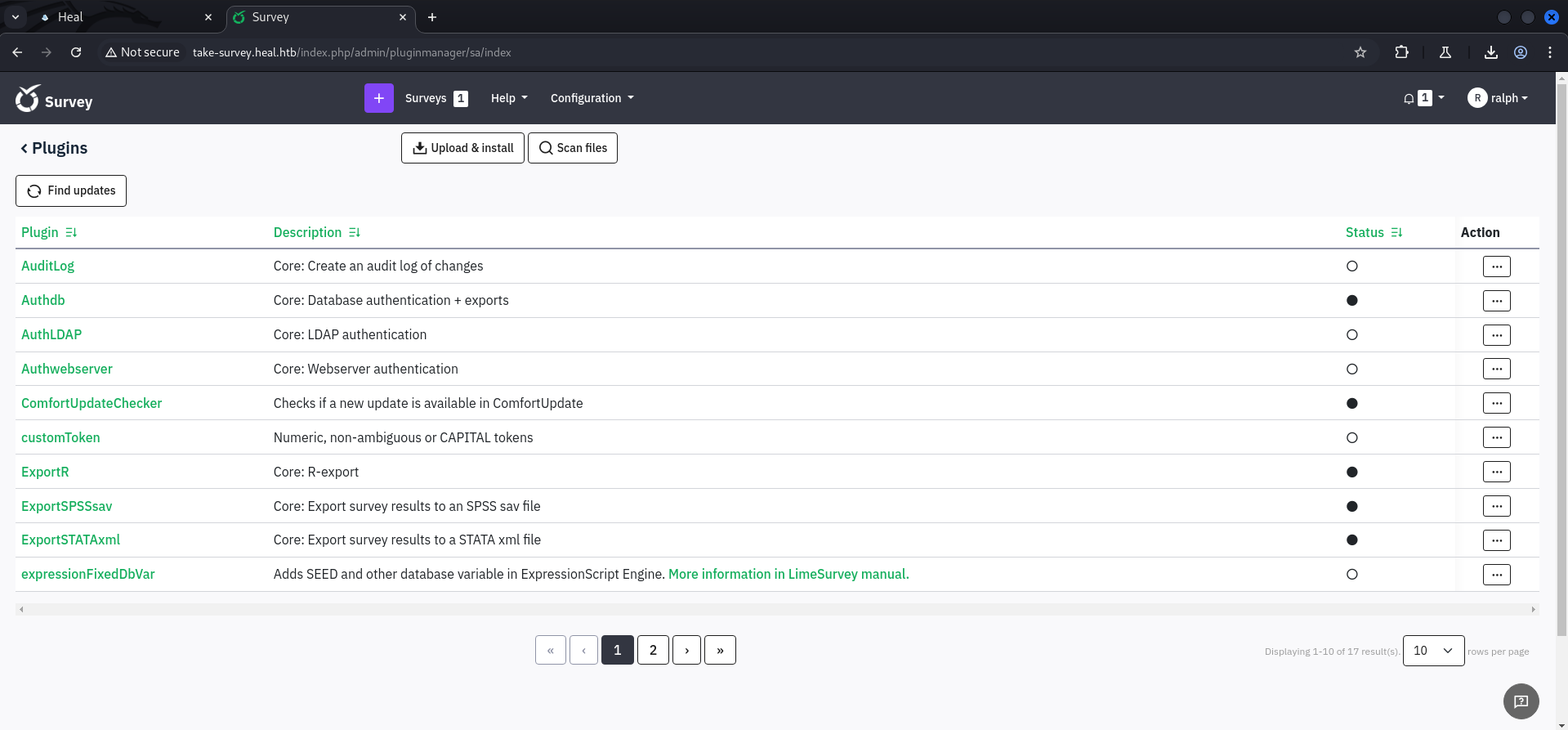This screenshot has width=1568, height=730.
Task: Open the ExportSPSSsav plugin link
Action: [x=67, y=506]
